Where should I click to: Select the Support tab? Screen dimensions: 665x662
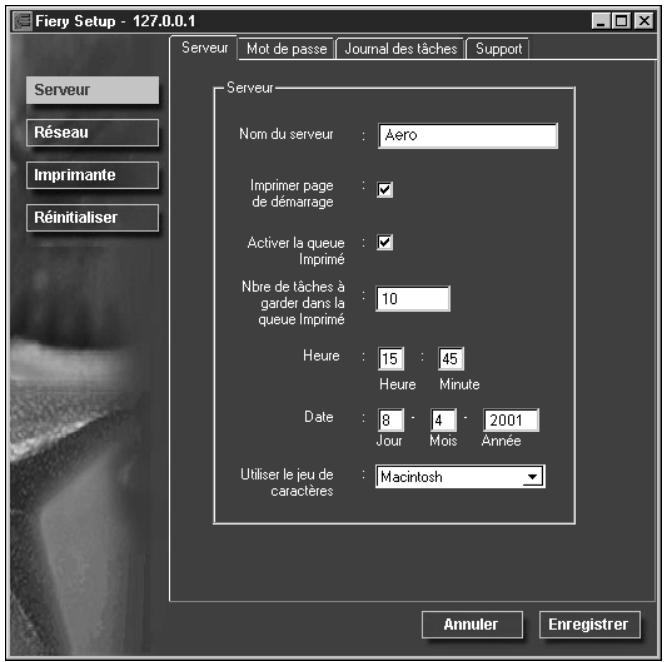(x=498, y=49)
